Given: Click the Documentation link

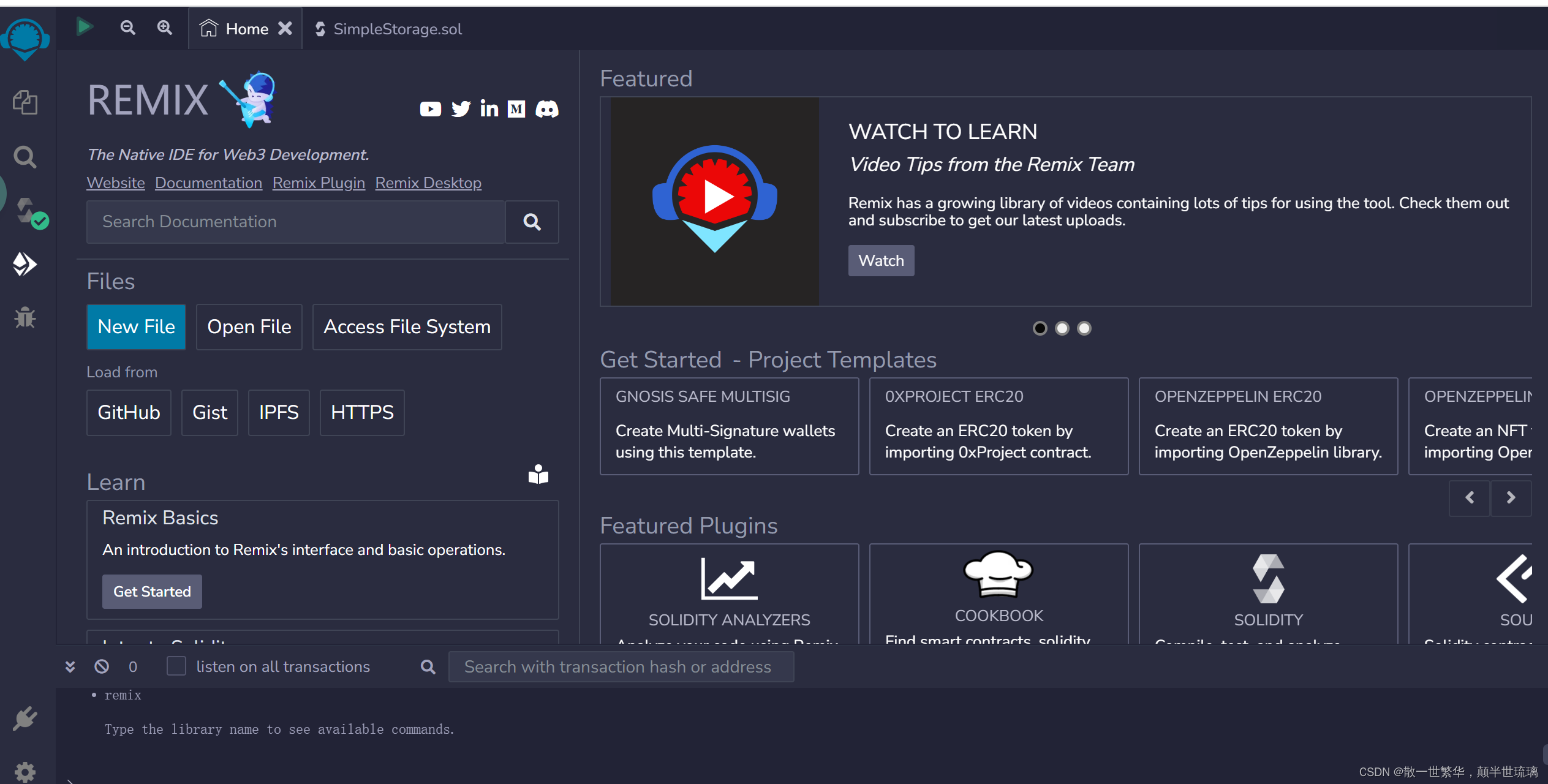Looking at the screenshot, I should (x=208, y=183).
